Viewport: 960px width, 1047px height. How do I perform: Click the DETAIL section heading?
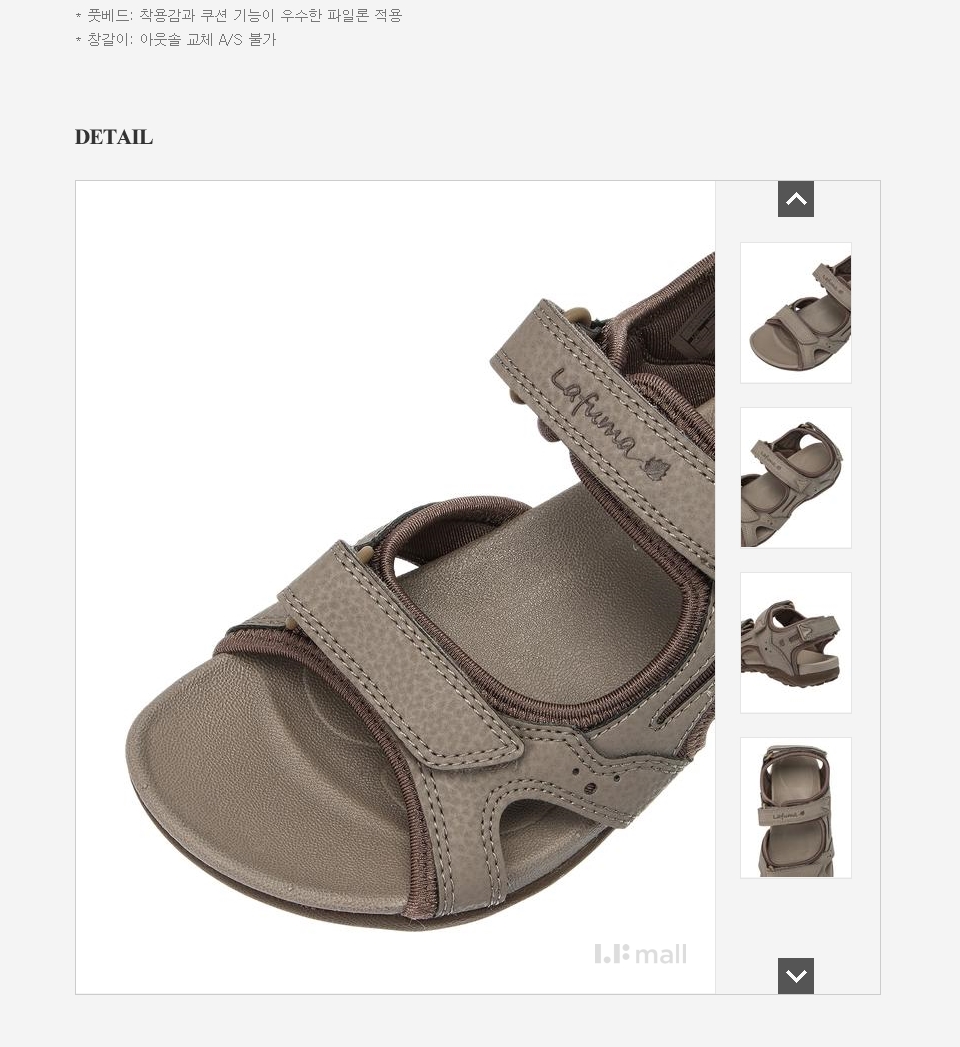click(x=114, y=137)
